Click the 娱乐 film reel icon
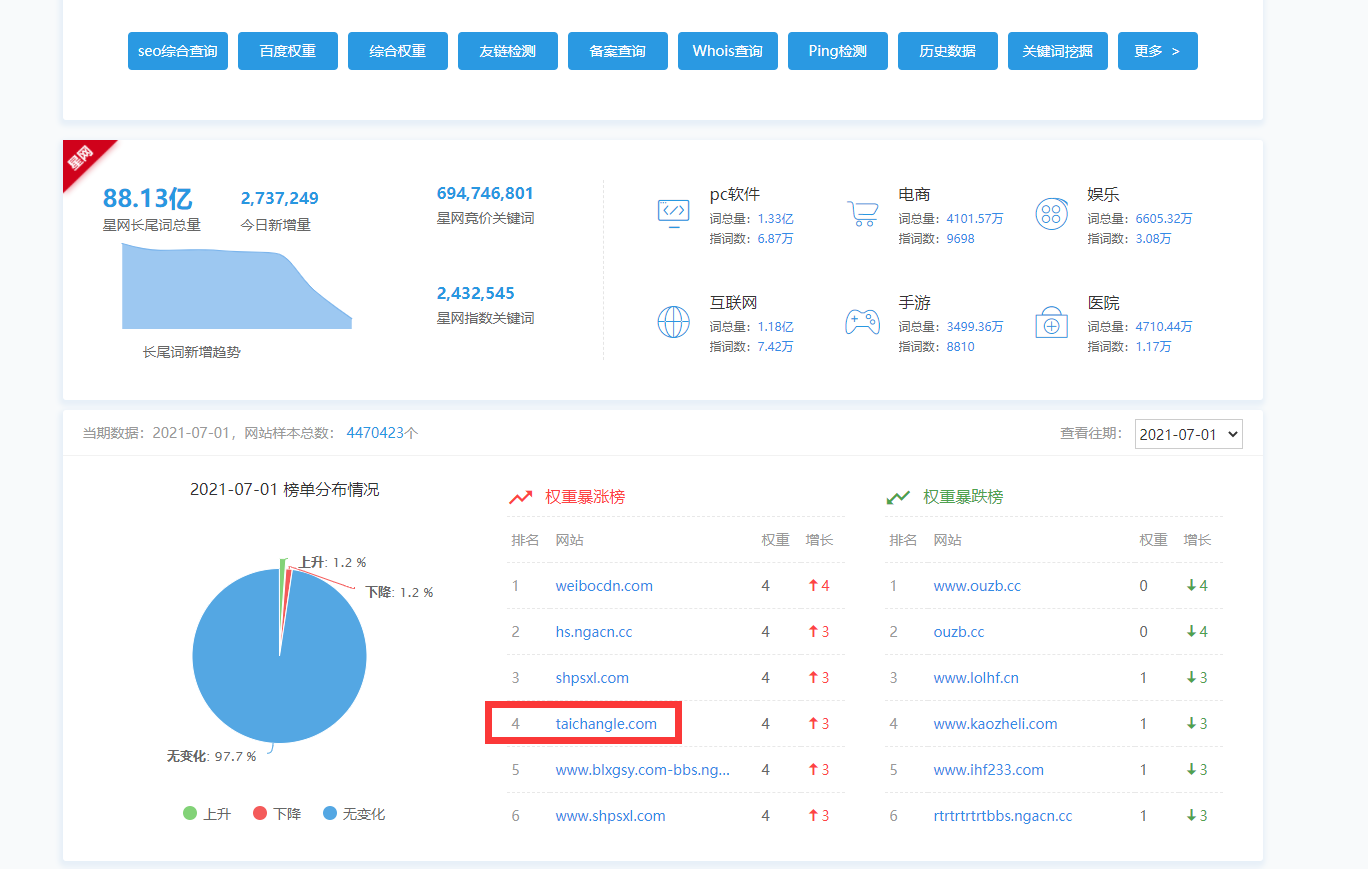1368x869 pixels. coord(1051,214)
